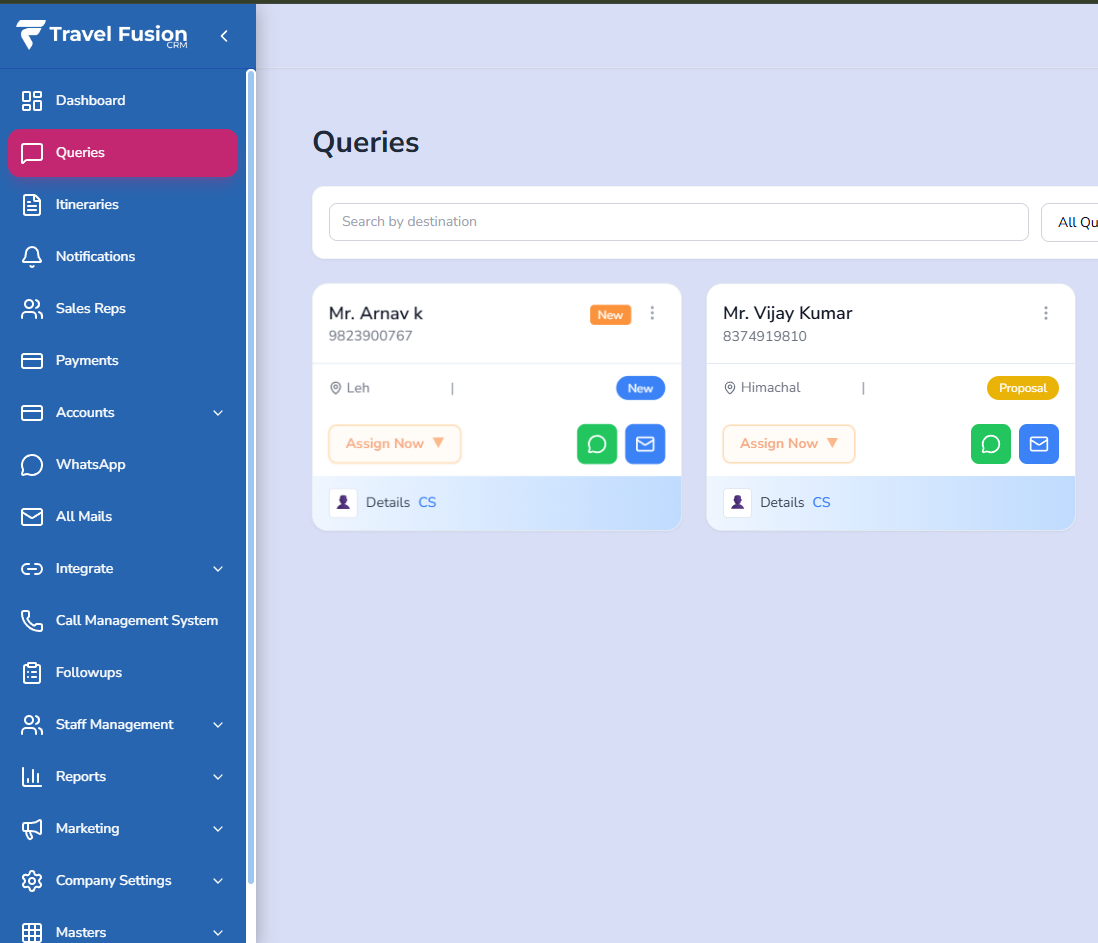Click the Travel Fusion CRM logo
1098x943 pixels.
point(102,35)
